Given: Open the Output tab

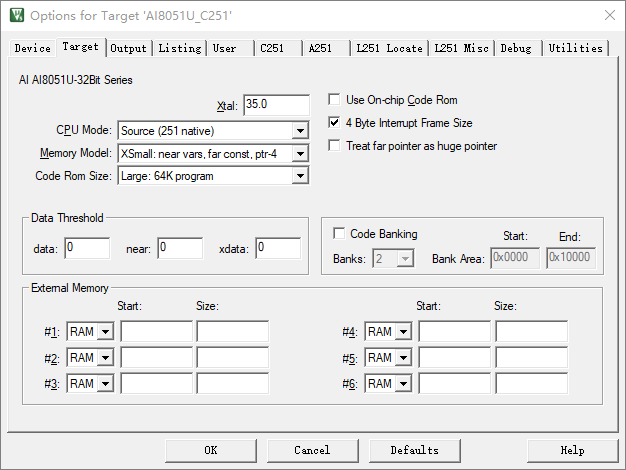Looking at the screenshot, I should click(x=129, y=48).
